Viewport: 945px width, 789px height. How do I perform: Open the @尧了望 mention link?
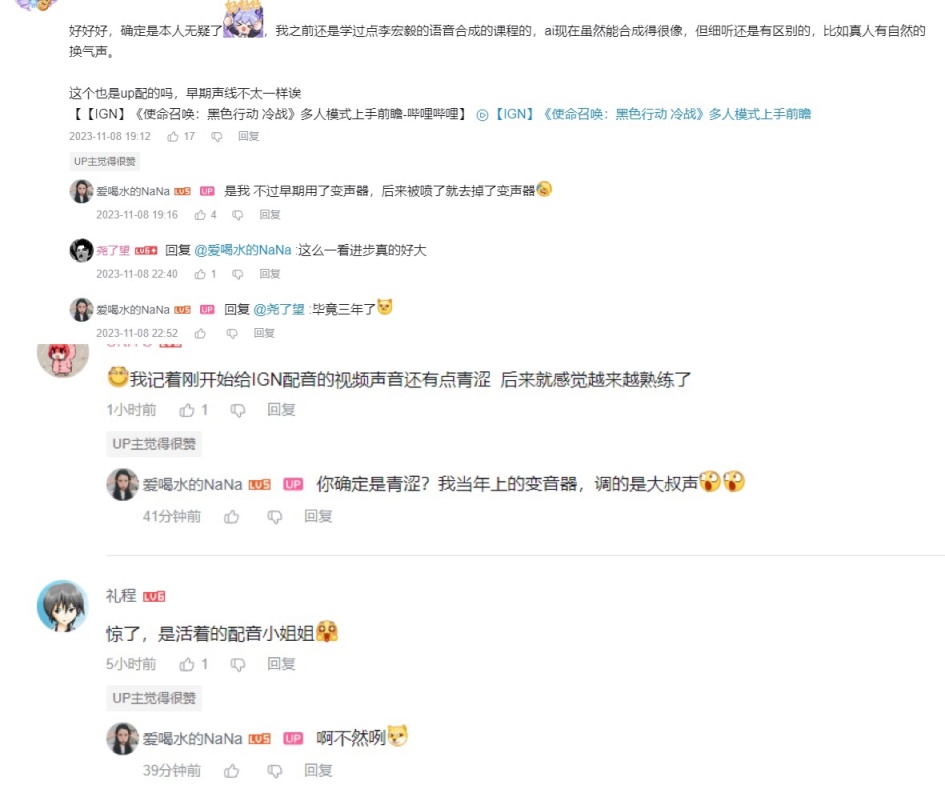[278, 309]
